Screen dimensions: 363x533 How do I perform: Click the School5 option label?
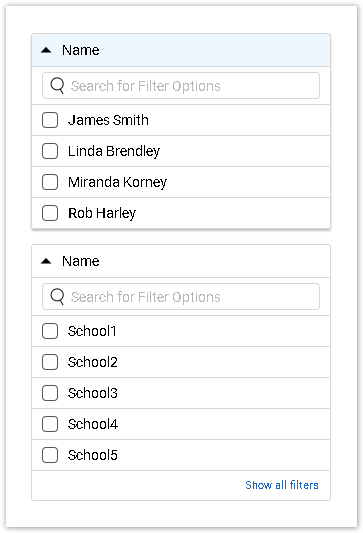click(x=92, y=455)
